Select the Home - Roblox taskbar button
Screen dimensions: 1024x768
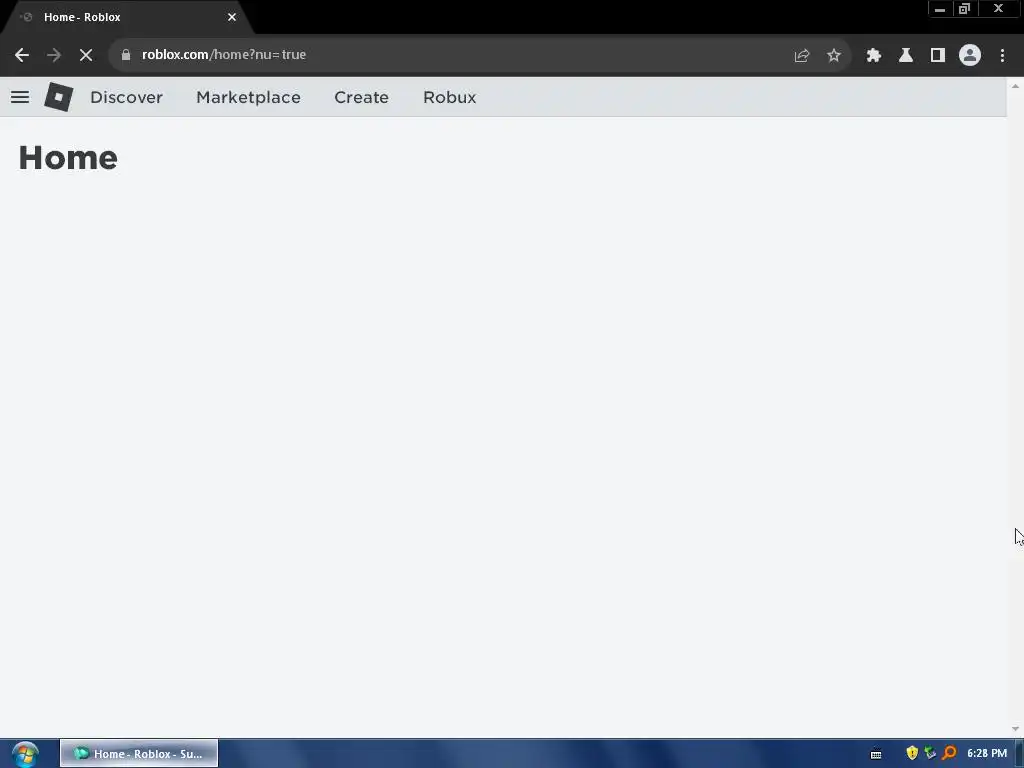139,754
